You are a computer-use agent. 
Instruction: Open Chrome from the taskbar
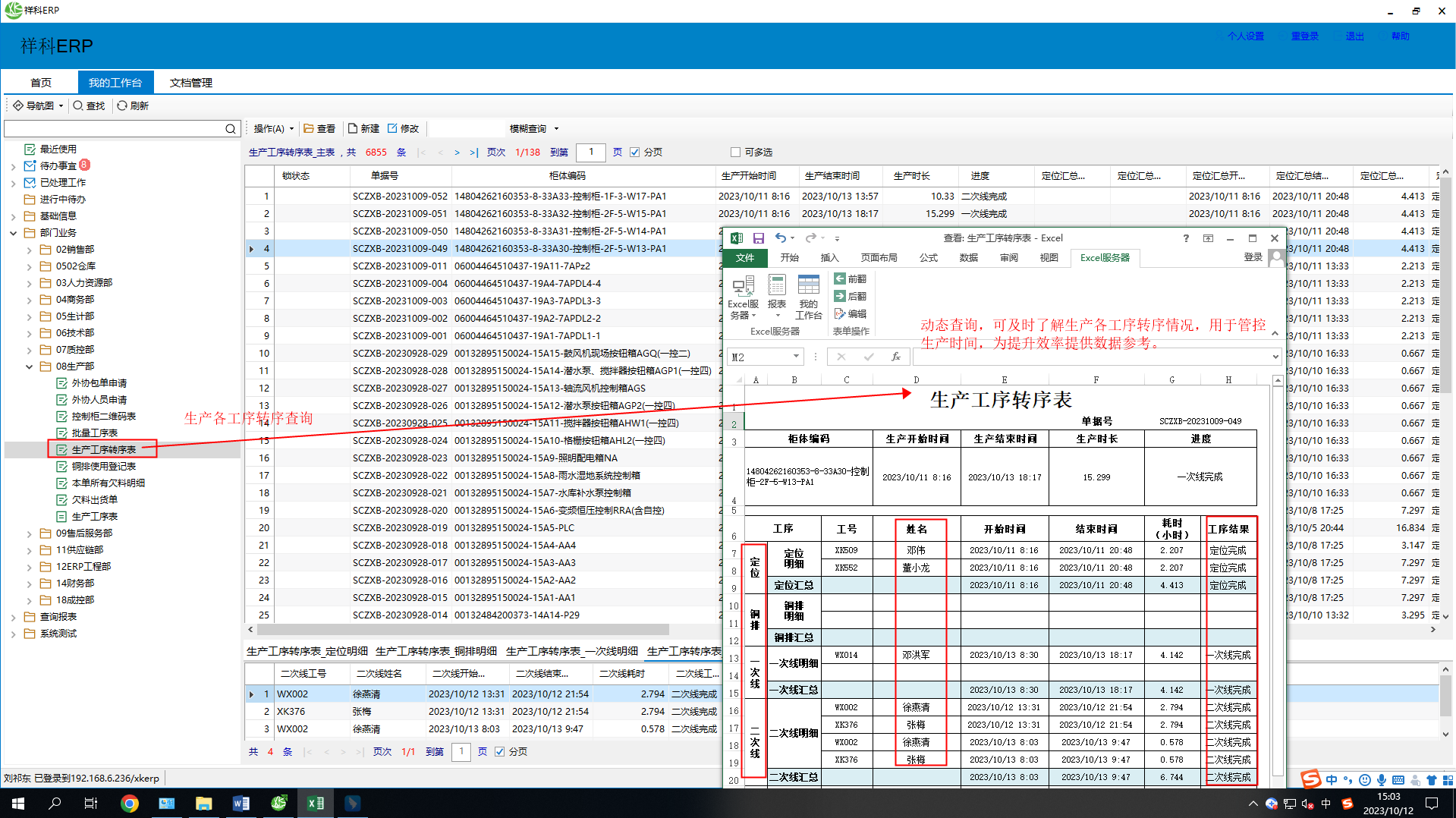130,803
